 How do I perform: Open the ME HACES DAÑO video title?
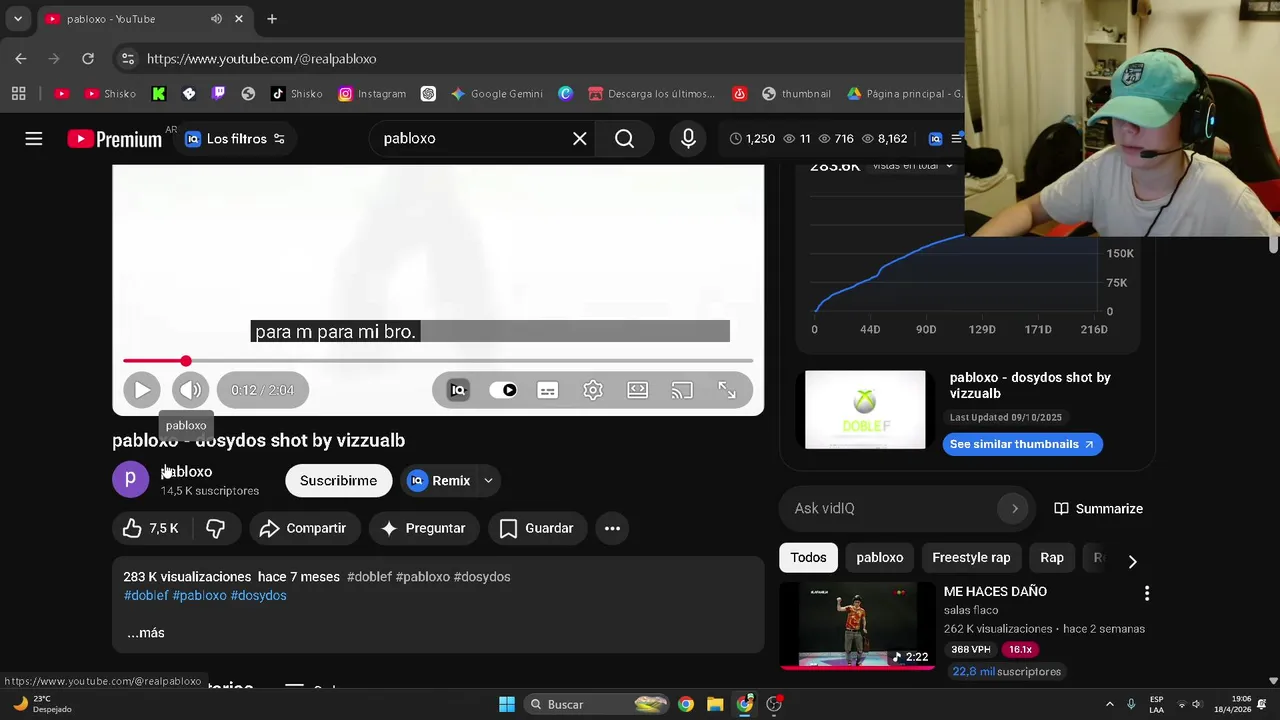995,592
